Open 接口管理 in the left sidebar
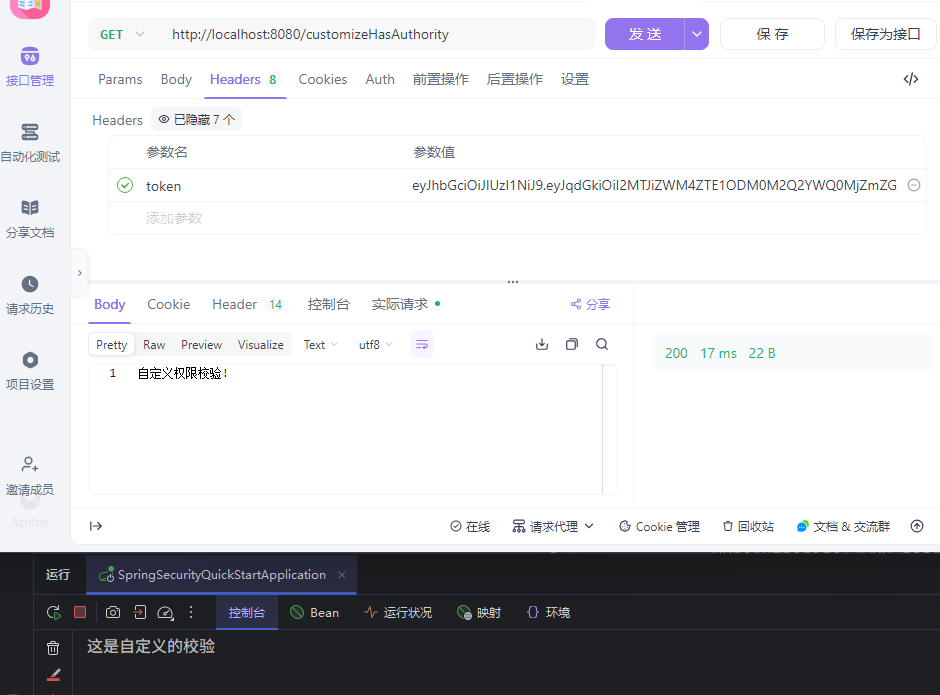The width and height of the screenshot is (940, 695). point(30,66)
